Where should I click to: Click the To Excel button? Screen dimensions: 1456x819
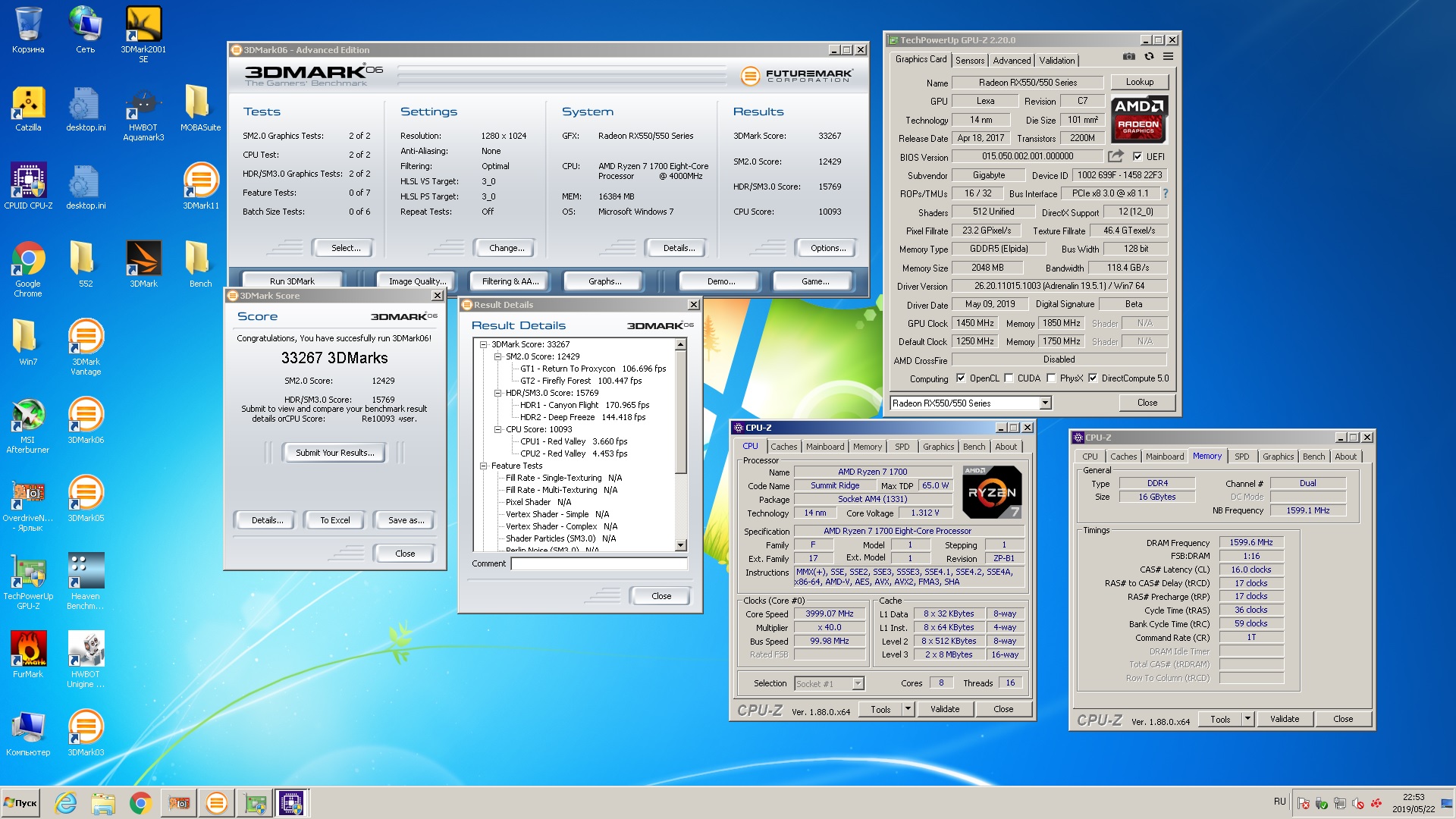coord(335,520)
